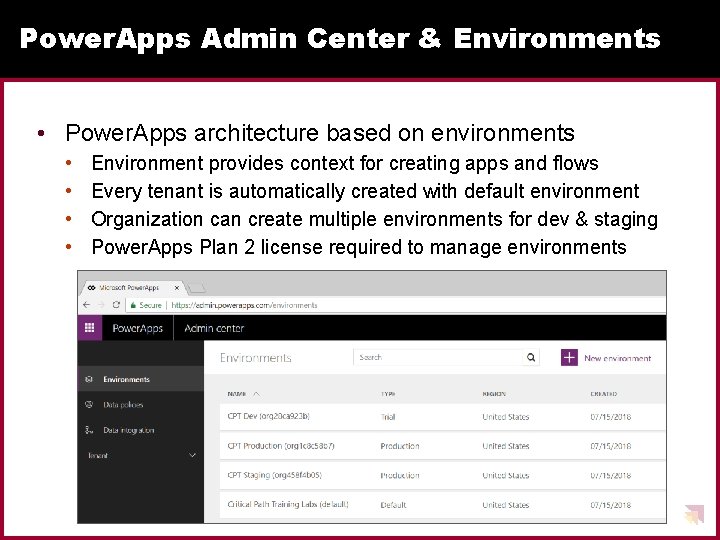Click the browser back arrow
The image size is (720, 540).
pos(86,305)
